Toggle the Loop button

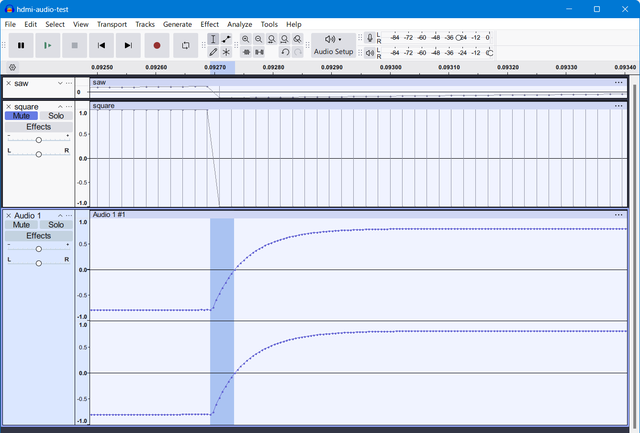(185, 45)
